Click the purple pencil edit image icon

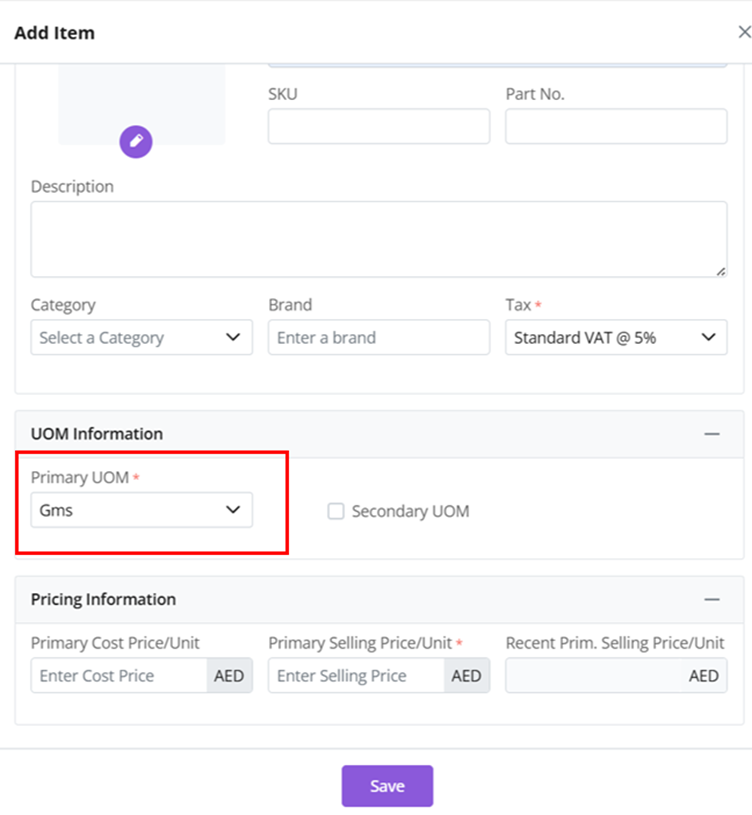tap(136, 142)
